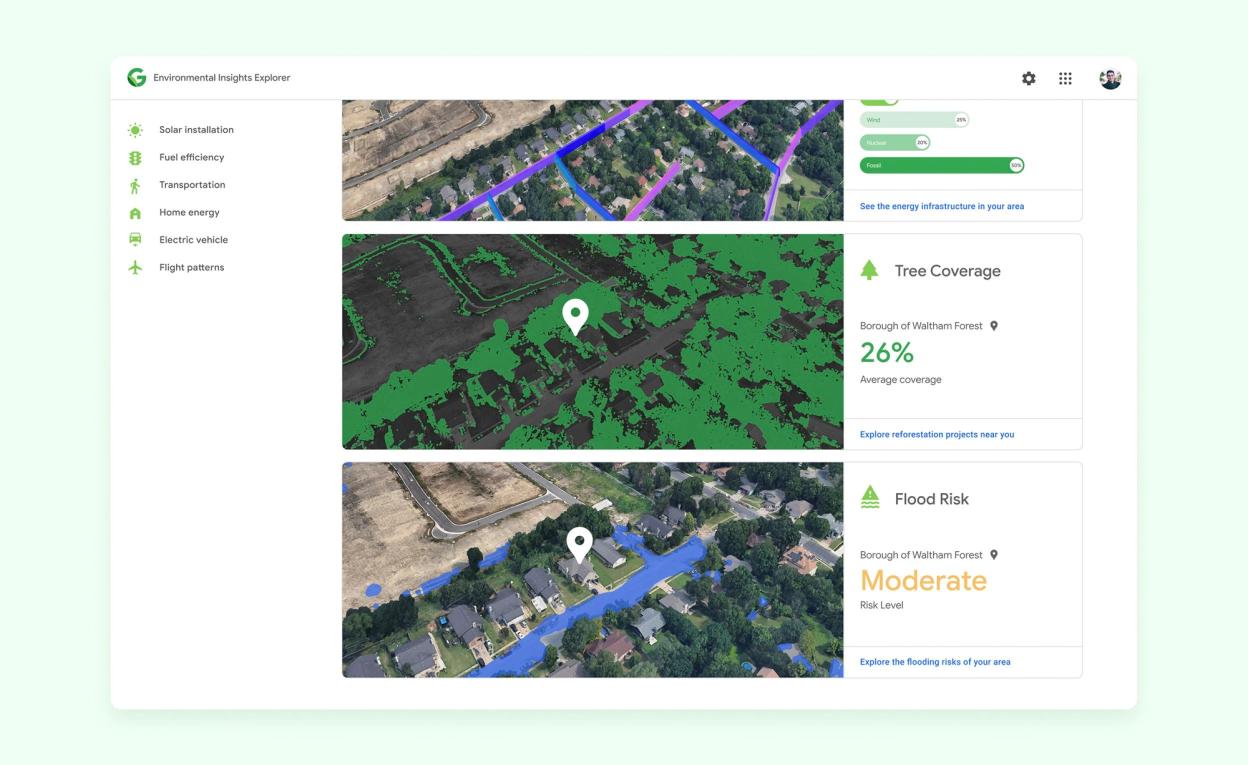Screen dimensions: 1248x765
Task: Click location pin beside Tree Coverage borough
Action: tap(993, 326)
